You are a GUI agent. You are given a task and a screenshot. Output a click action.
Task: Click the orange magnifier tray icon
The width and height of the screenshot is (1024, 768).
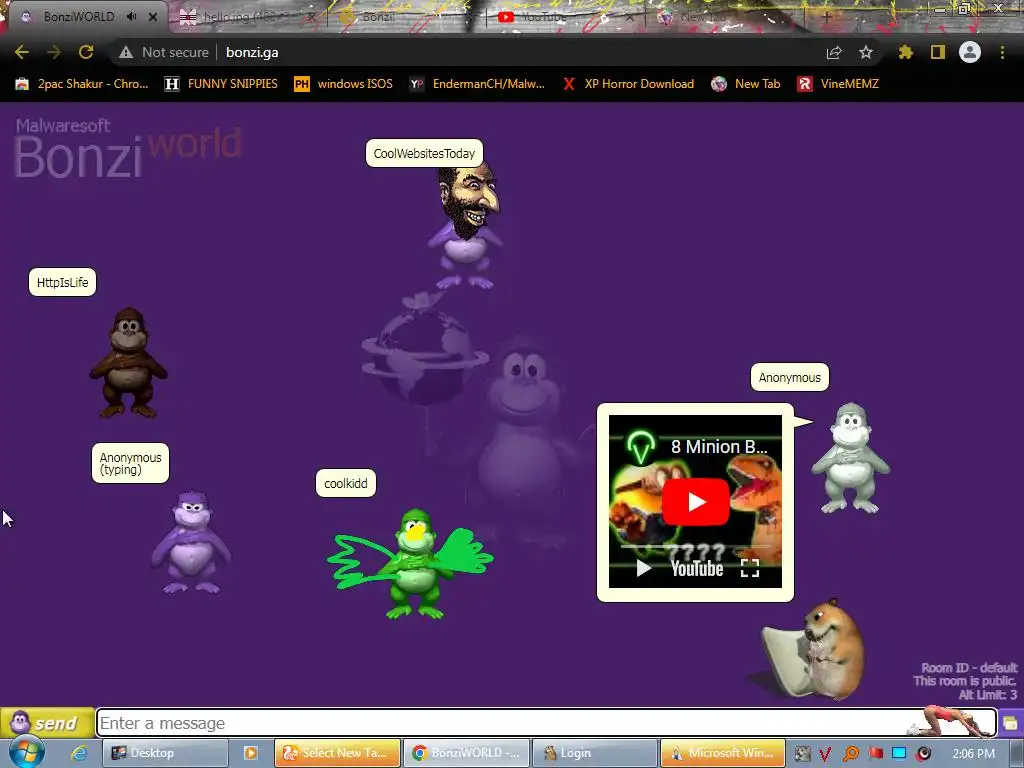click(x=850, y=754)
